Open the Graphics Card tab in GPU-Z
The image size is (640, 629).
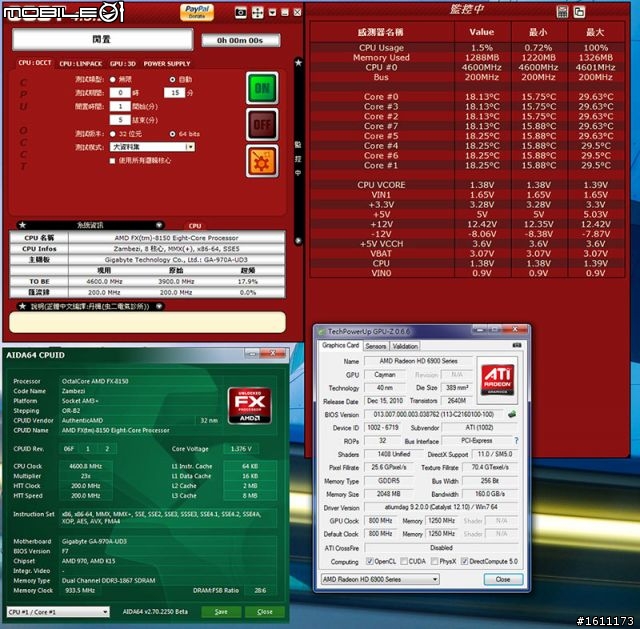(x=340, y=345)
